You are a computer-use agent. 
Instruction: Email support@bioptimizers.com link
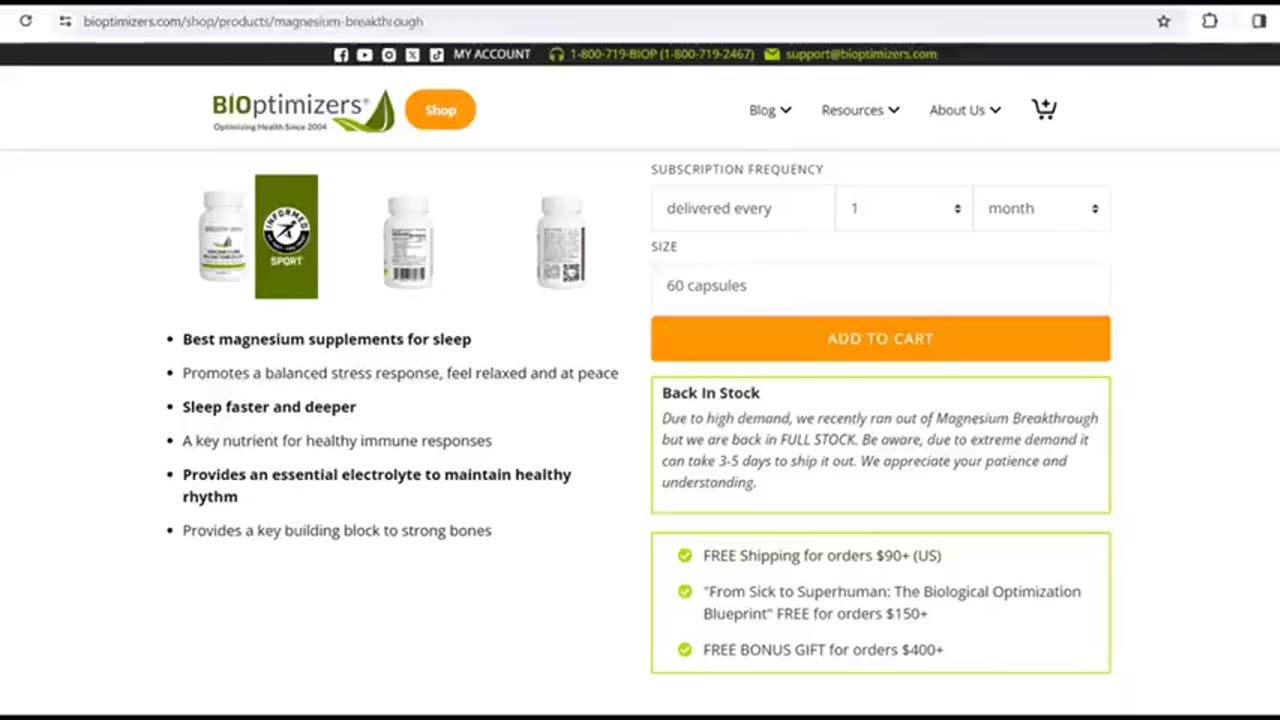click(x=861, y=54)
